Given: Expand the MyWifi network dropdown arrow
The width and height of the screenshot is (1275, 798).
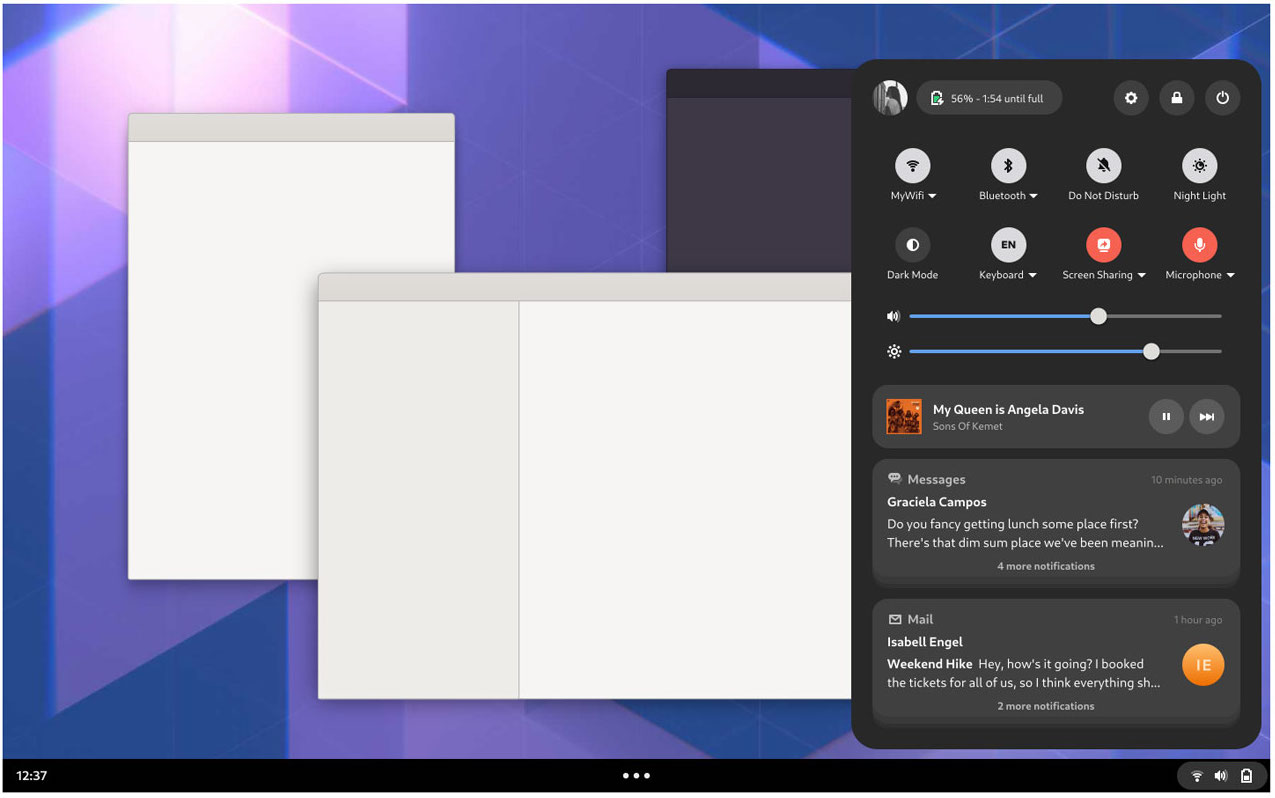Looking at the screenshot, I should pyautogui.click(x=932, y=196).
